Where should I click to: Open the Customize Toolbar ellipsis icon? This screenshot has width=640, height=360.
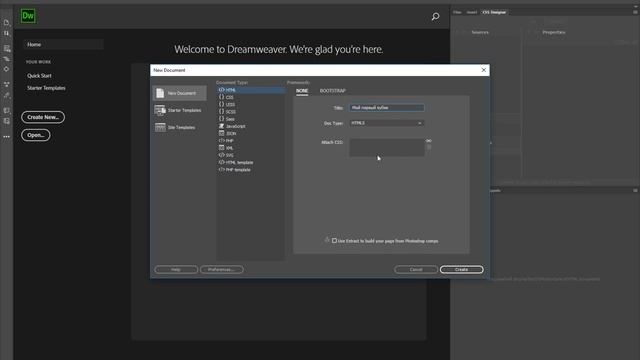pos(7,137)
